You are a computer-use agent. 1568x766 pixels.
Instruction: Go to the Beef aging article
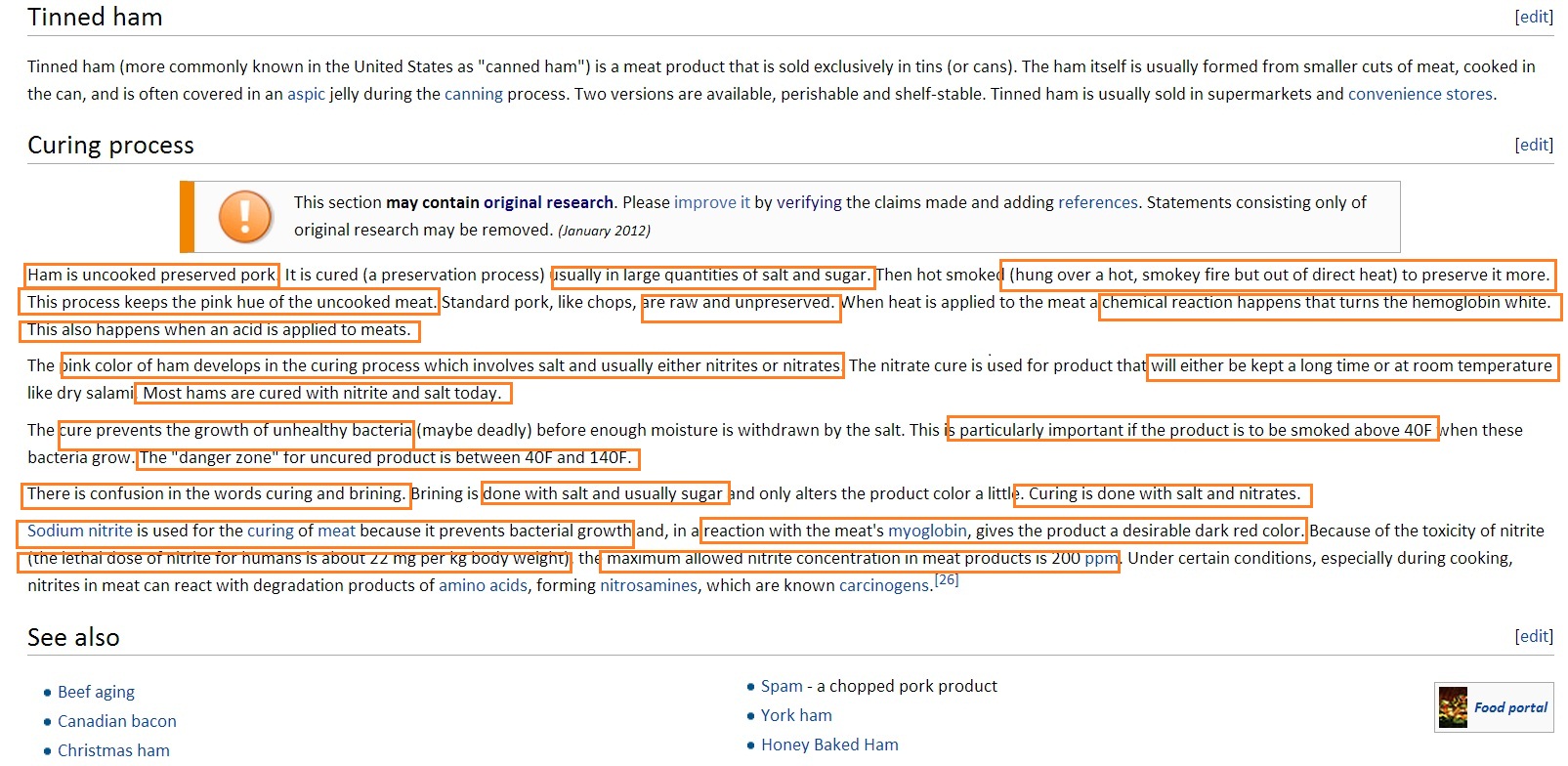pyautogui.click(x=96, y=692)
